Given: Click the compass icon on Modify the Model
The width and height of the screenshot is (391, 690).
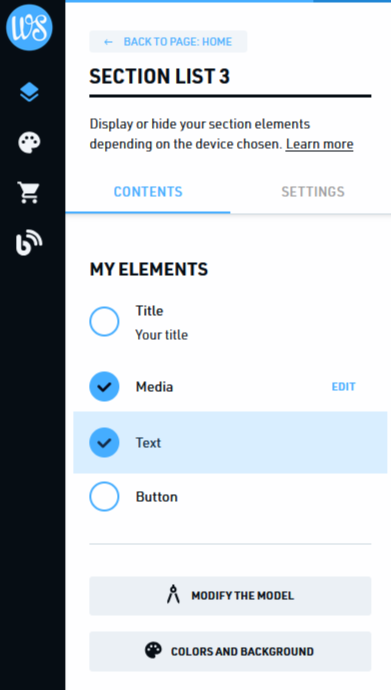Looking at the screenshot, I should click(x=173, y=595).
